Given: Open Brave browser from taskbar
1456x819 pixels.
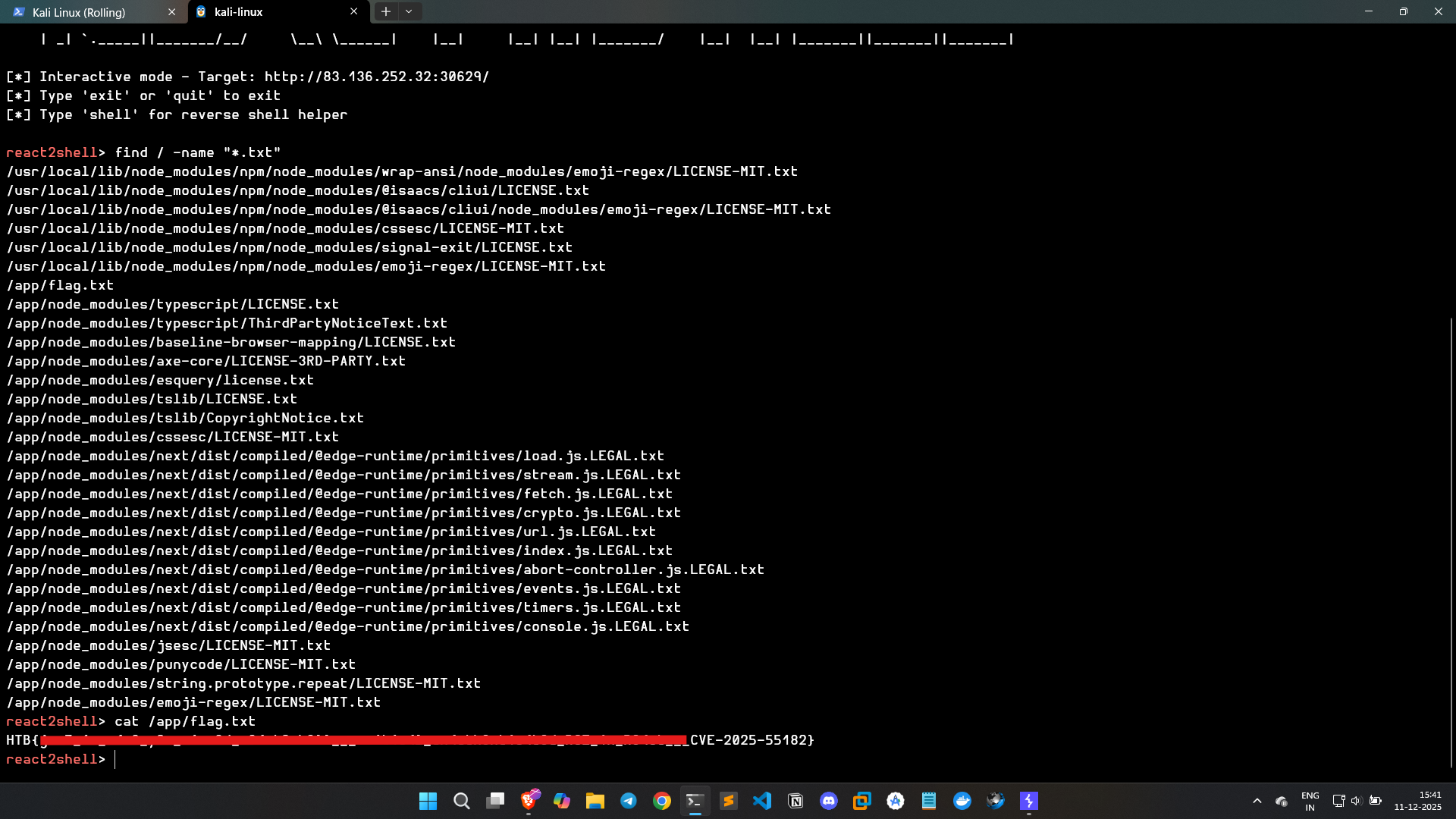Looking at the screenshot, I should [529, 801].
